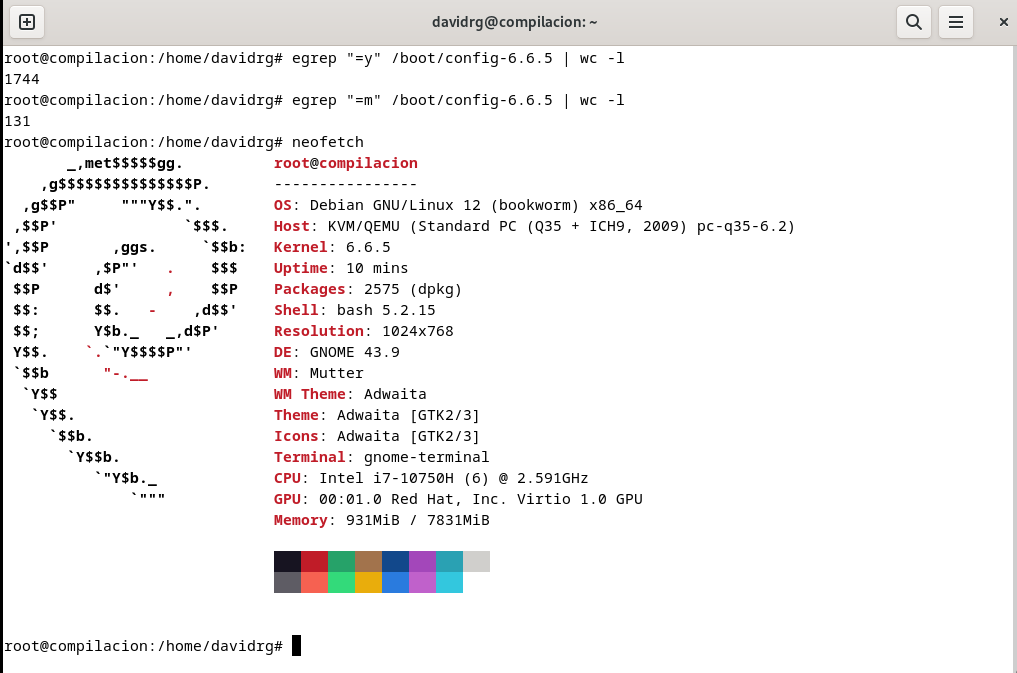Viewport: 1017px width, 673px height.
Task: Click the bright magenta color block
Action: coord(422,582)
